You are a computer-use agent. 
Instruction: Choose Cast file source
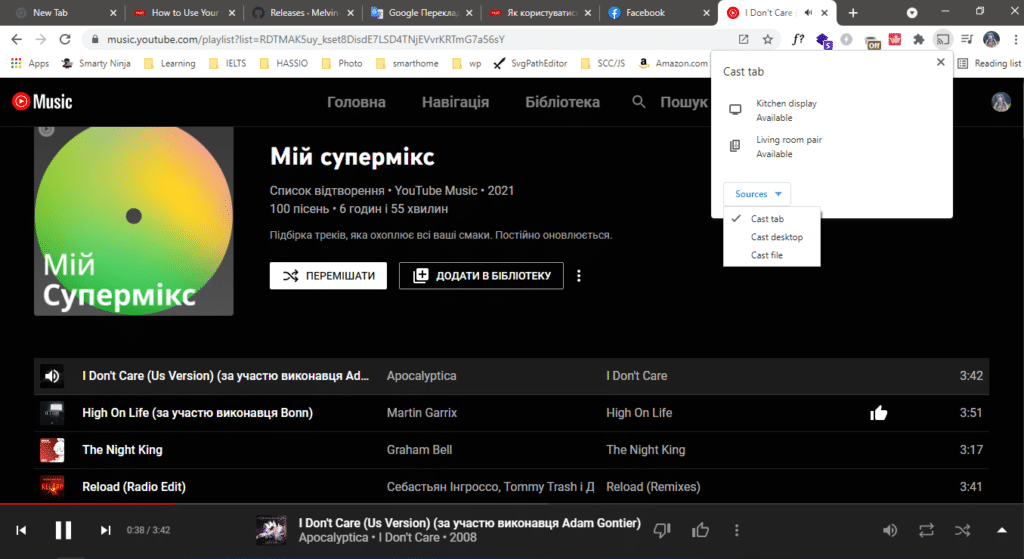(x=771, y=255)
